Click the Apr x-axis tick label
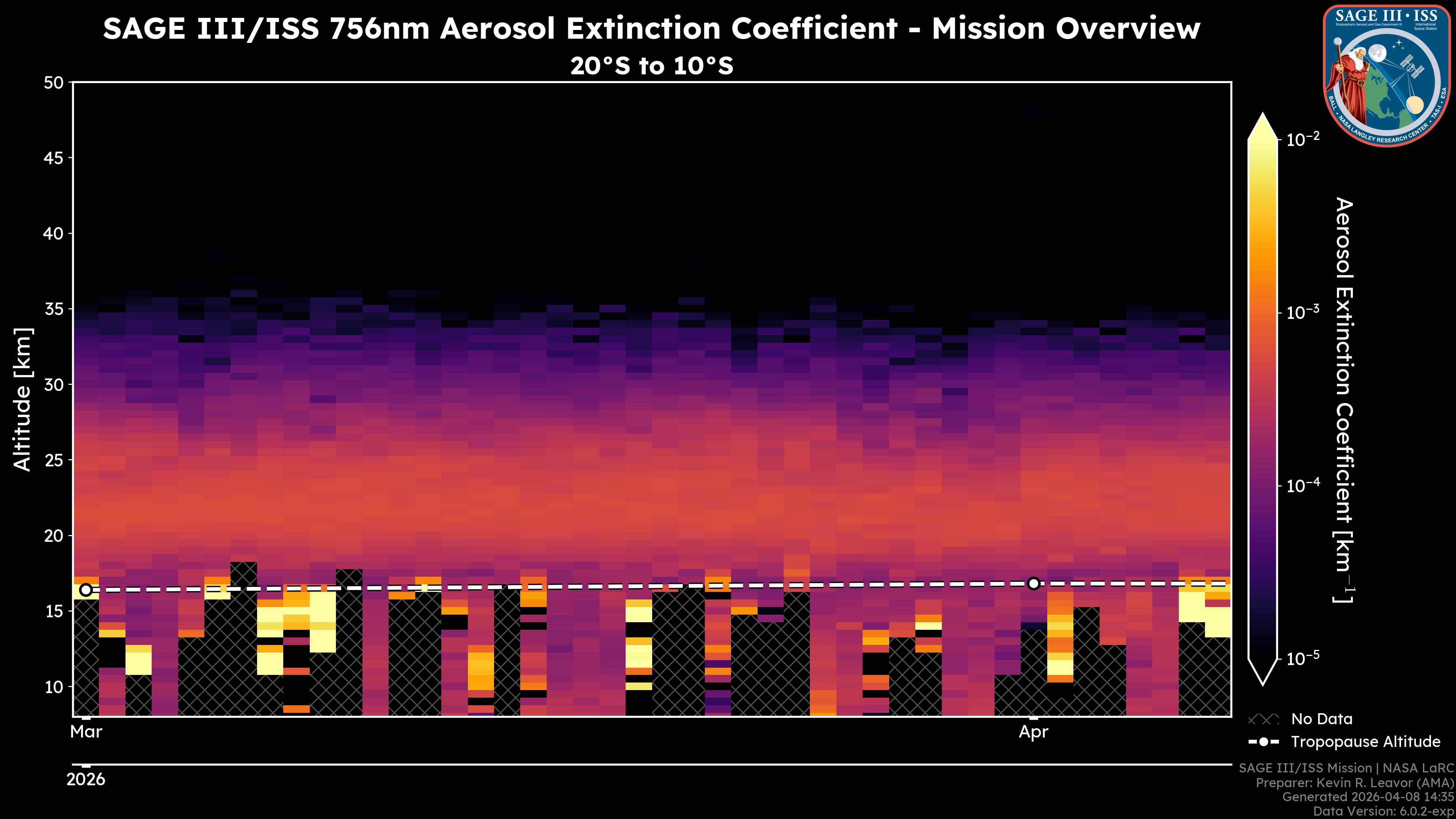The image size is (1456, 819). [x=1033, y=732]
